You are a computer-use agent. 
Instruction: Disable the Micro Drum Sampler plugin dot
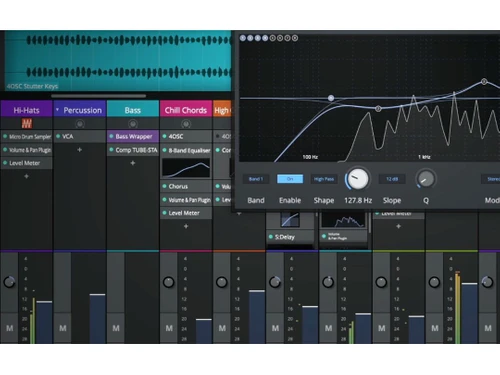(x=5, y=136)
